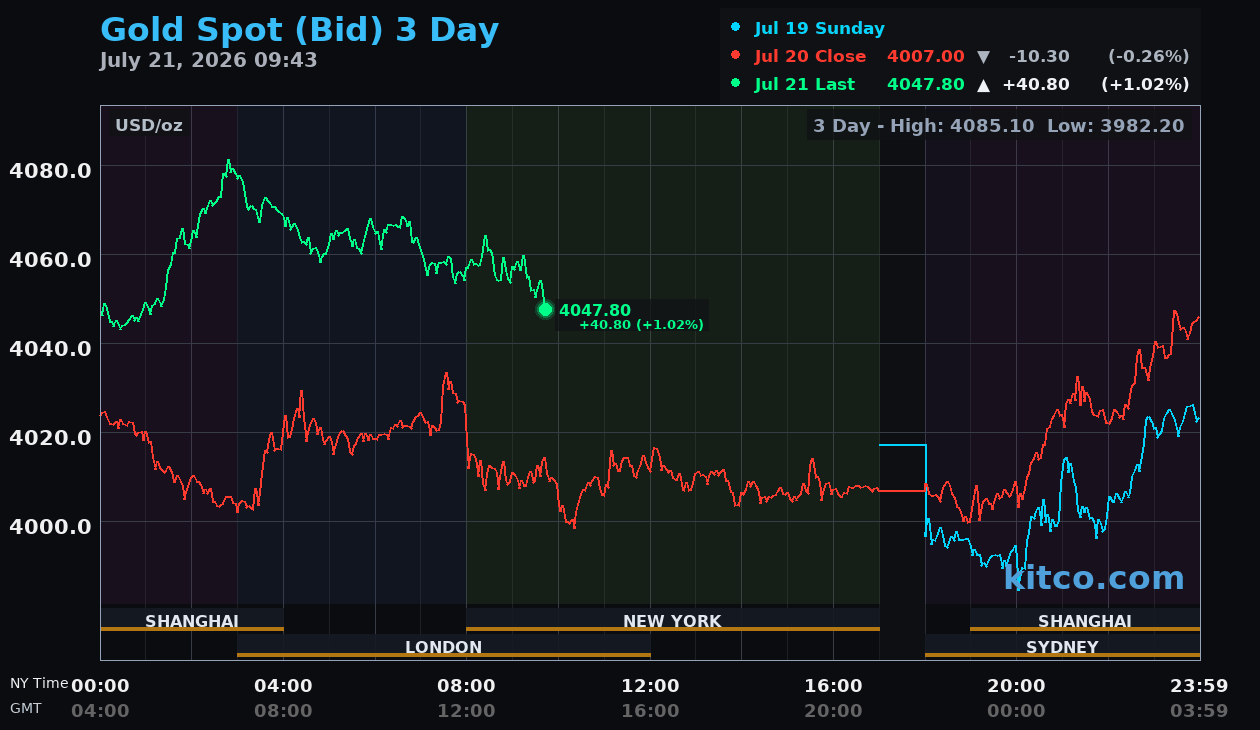Viewport: 1260px width, 730px height.
Task: Click the (-0.26%) percent change
Action: [x=1148, y=56]
